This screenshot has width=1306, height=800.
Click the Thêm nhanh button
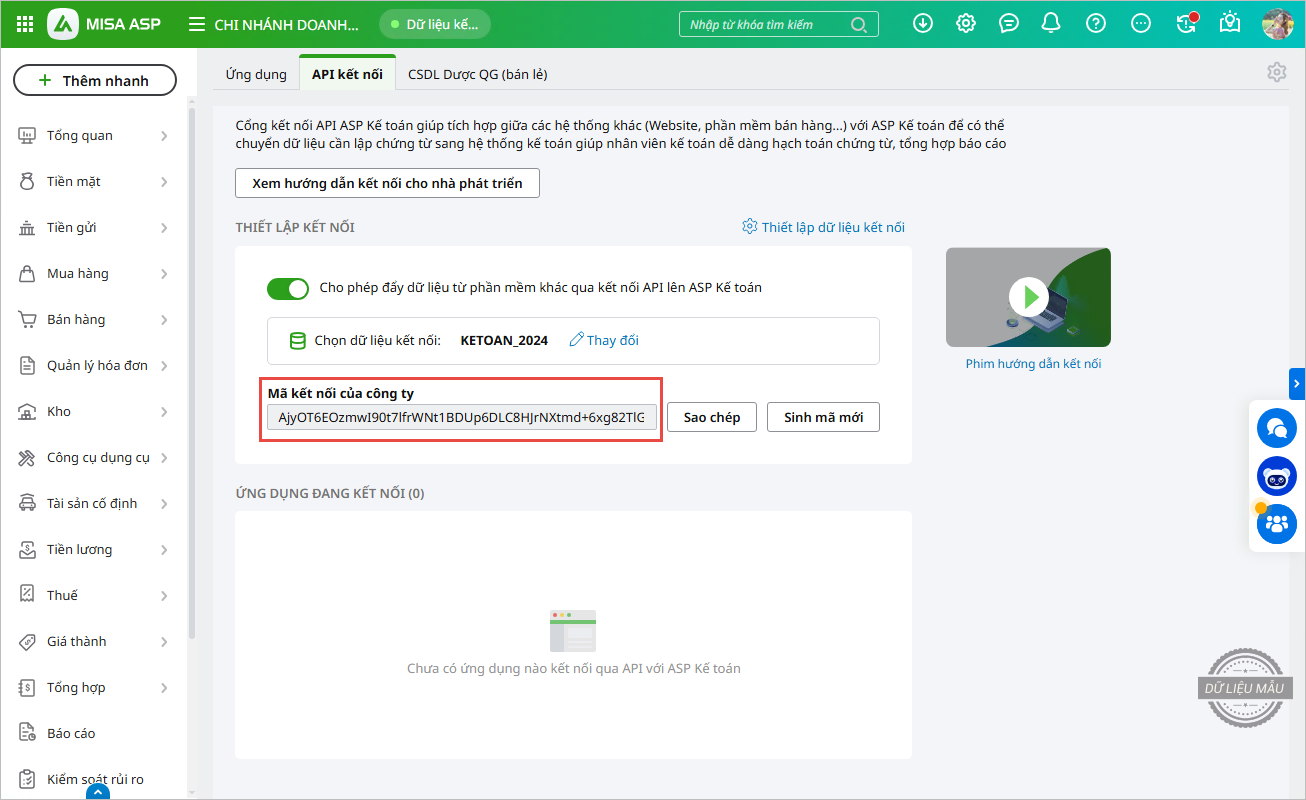[x=95, y=81]
